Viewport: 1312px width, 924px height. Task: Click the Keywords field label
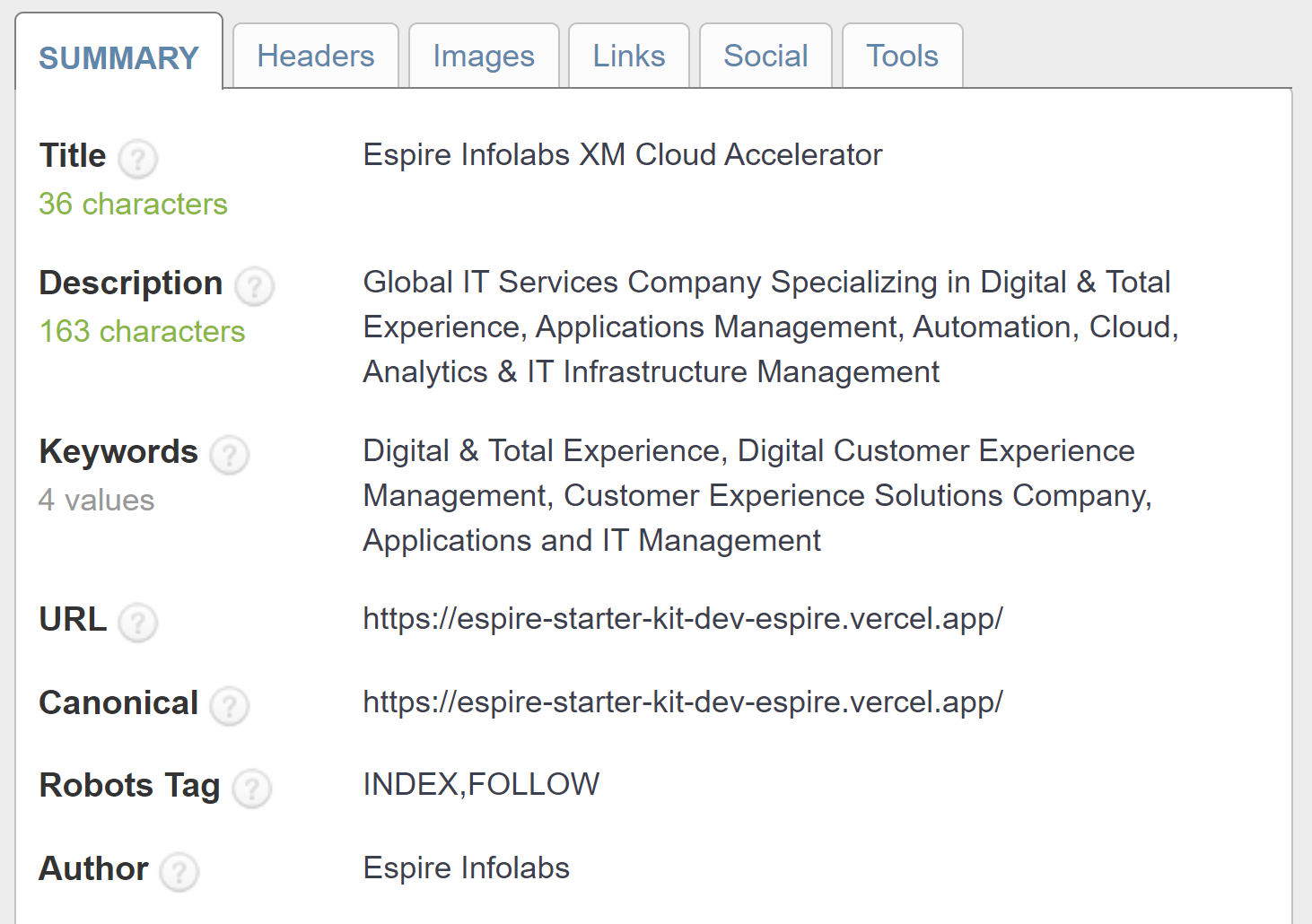118,451
